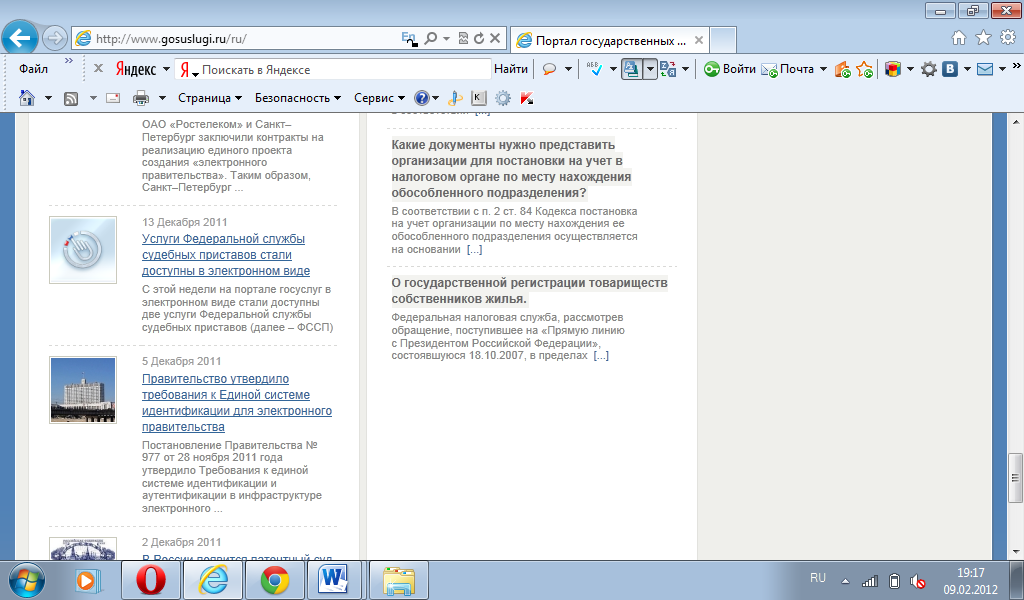Toggle the page translate button on Yandex bar
Screen dimensions: 1024x600
632,69
